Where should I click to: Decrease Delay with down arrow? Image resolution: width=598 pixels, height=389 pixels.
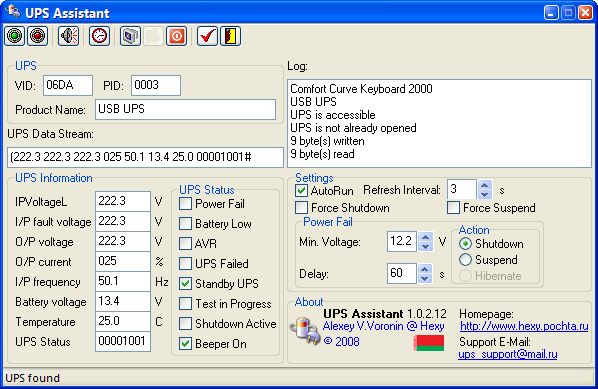(424, 278)
